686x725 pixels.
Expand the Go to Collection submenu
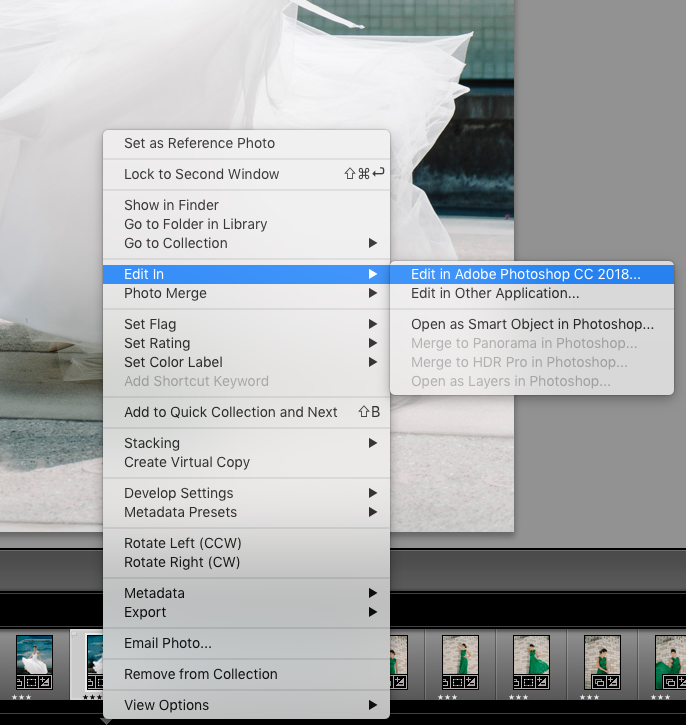pyautogui.click(x=246, y=243)
